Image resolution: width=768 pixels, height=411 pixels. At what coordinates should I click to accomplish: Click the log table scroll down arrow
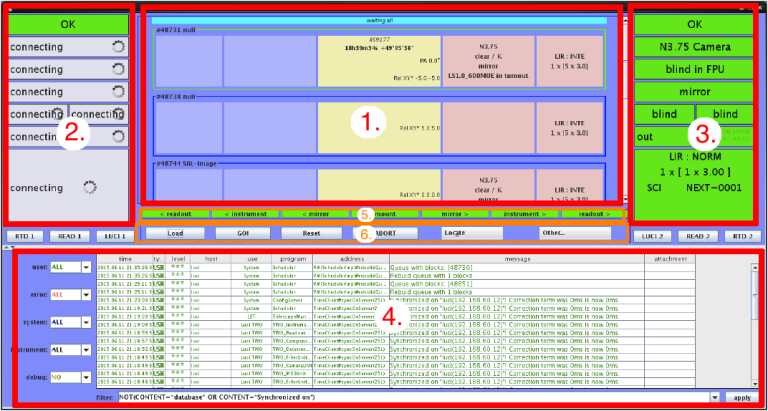(754, 383)
